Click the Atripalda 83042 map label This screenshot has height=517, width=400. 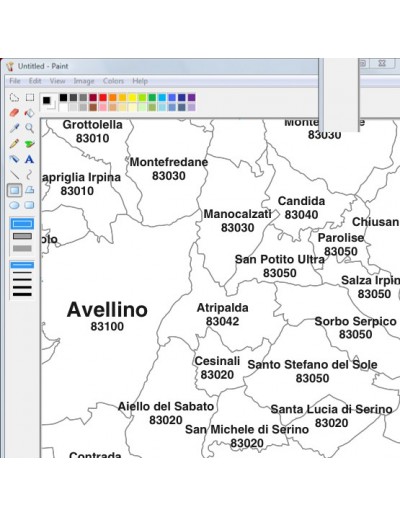tap(222, 314)
